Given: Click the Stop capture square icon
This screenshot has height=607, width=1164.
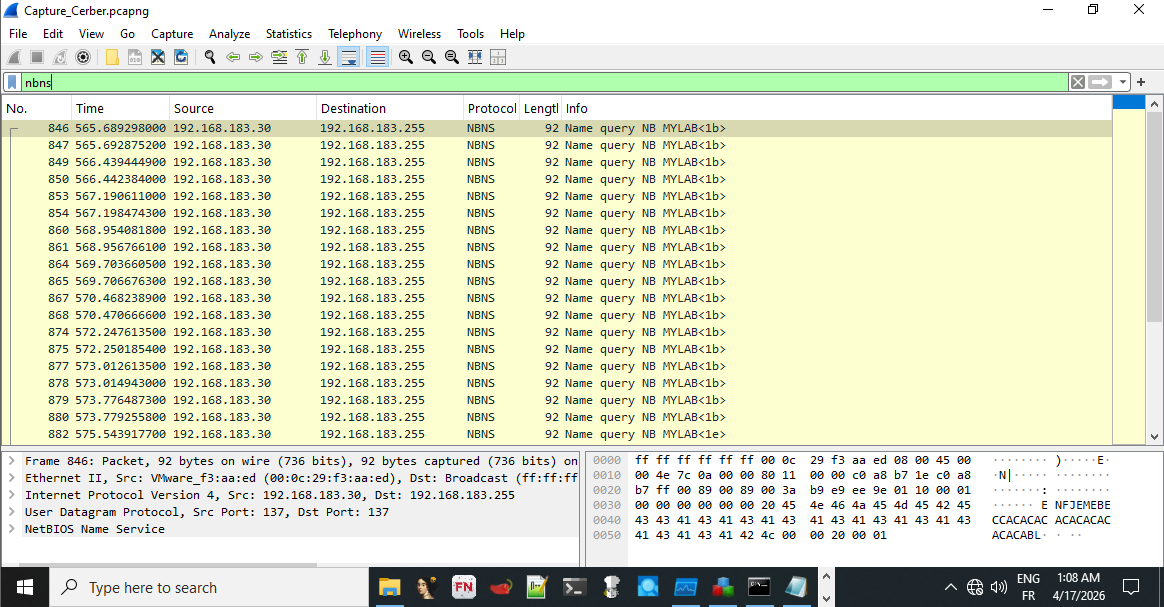Looking at the screenshot, I should (x=37, y=57).
